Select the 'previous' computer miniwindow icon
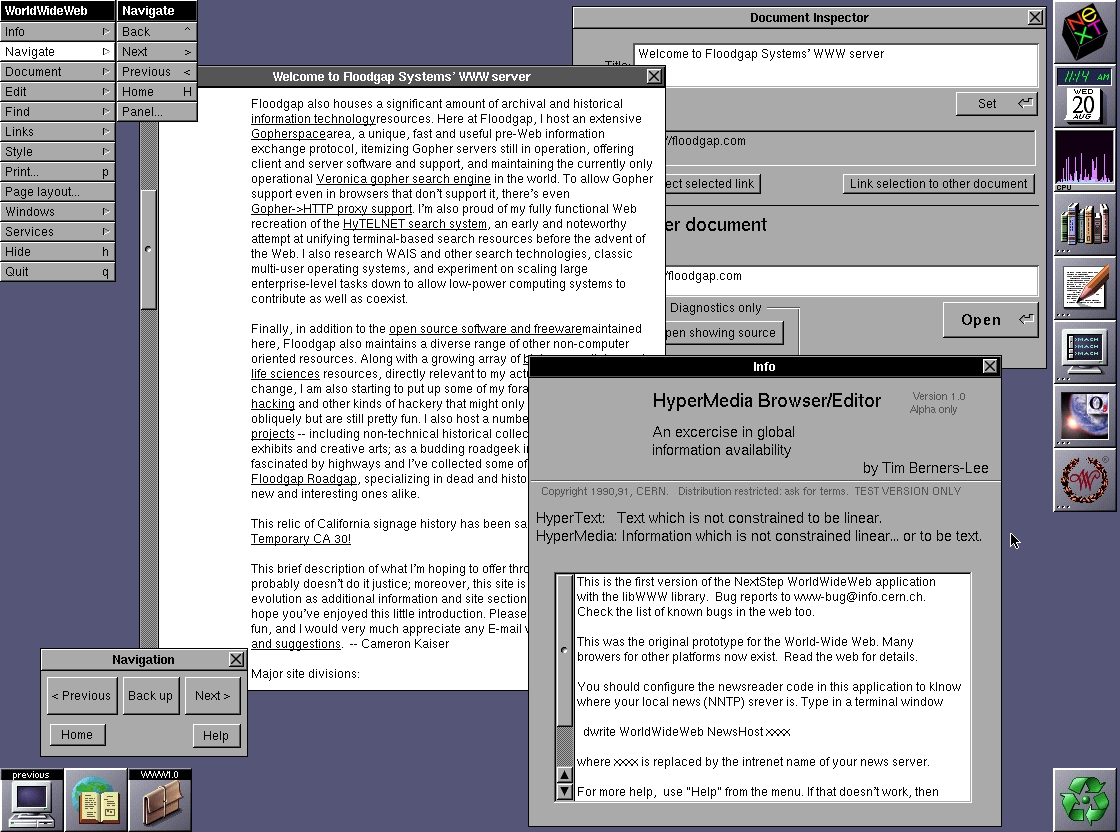 pos(31,800)
